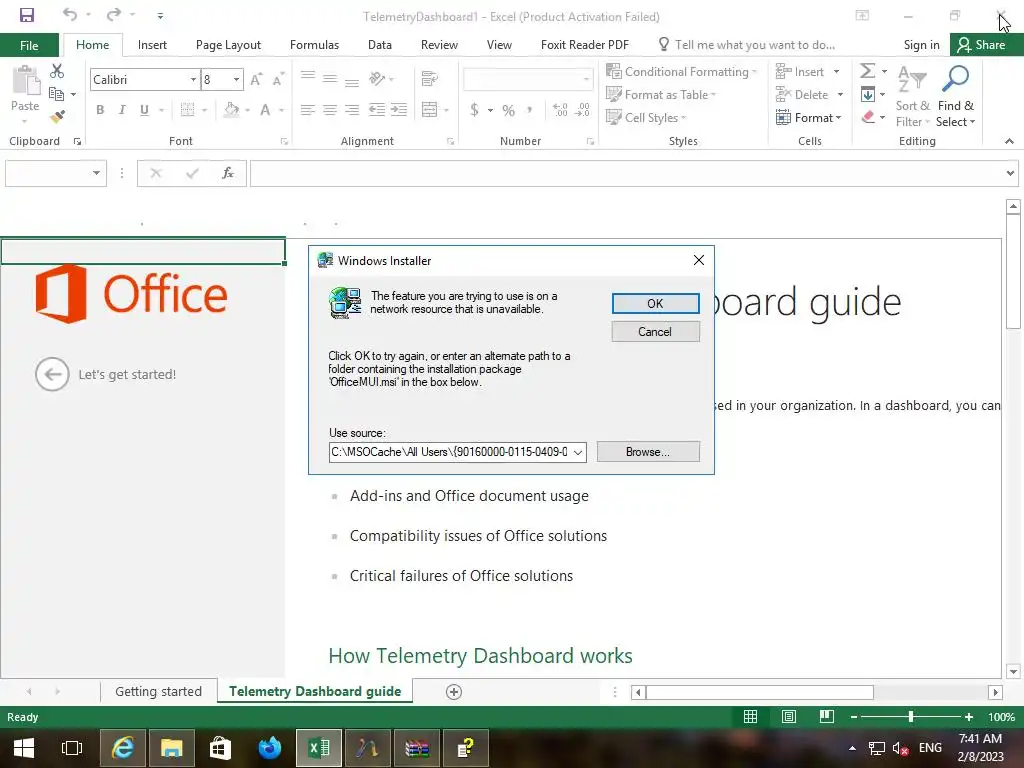1024x768 pixels.
Task: Click the Undo arrow icon
Action: (x=70, y=14)
